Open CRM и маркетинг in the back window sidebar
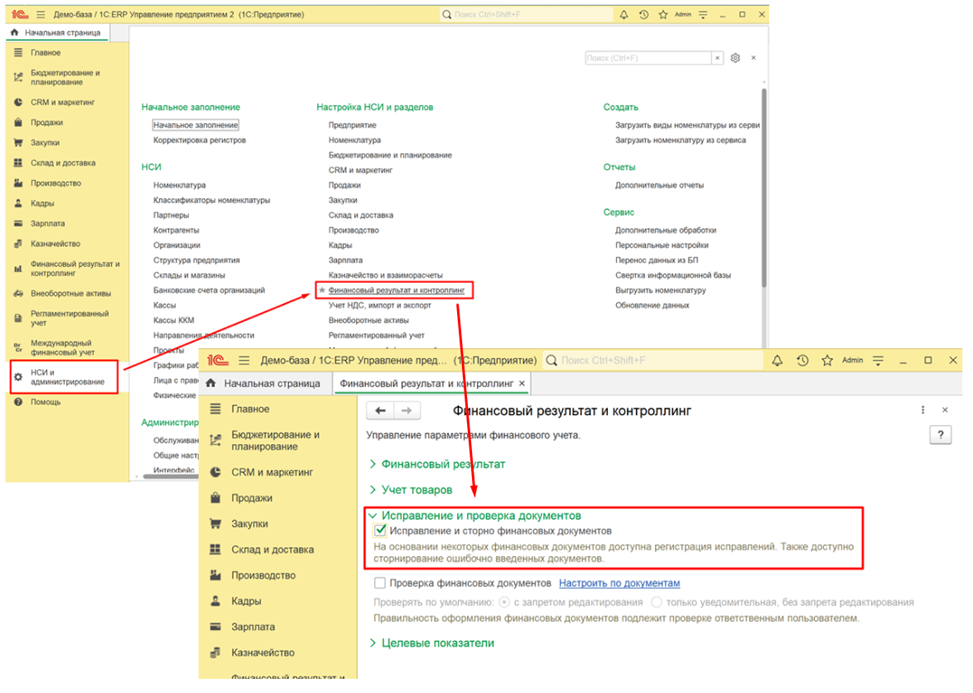Screen dimensions: 973x693 click(63, 102)
